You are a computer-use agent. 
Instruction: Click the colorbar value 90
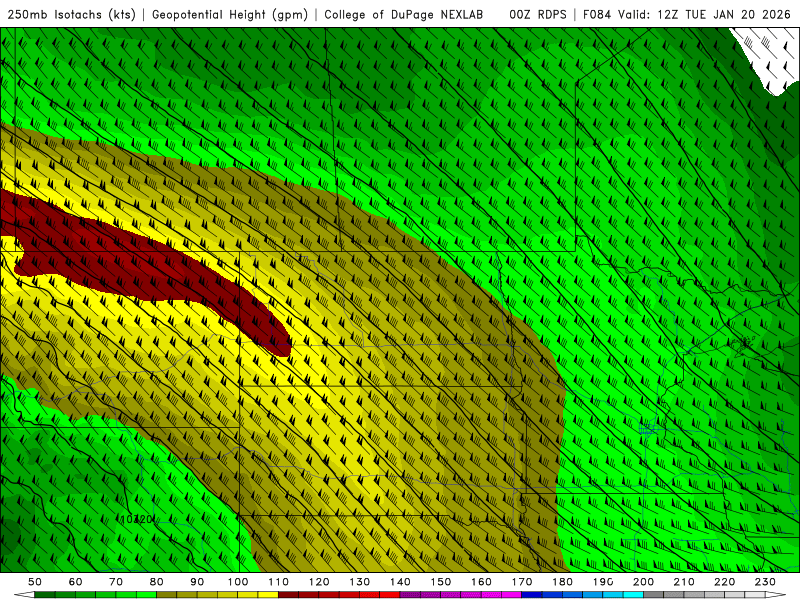(197, 582)
